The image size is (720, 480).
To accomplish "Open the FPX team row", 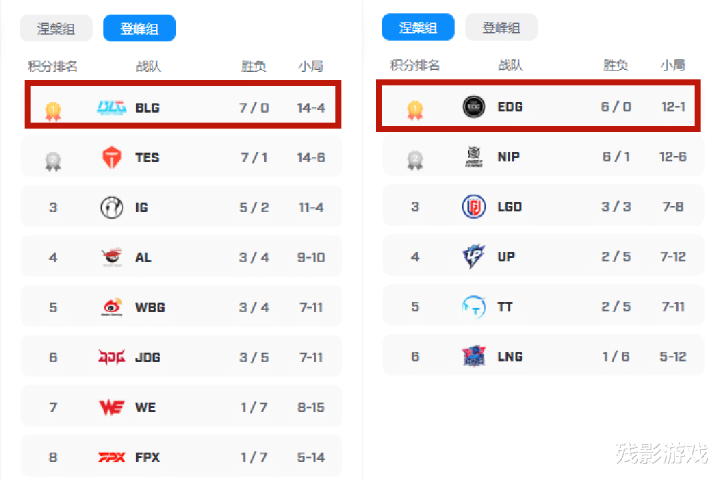I will coord(181,457).
